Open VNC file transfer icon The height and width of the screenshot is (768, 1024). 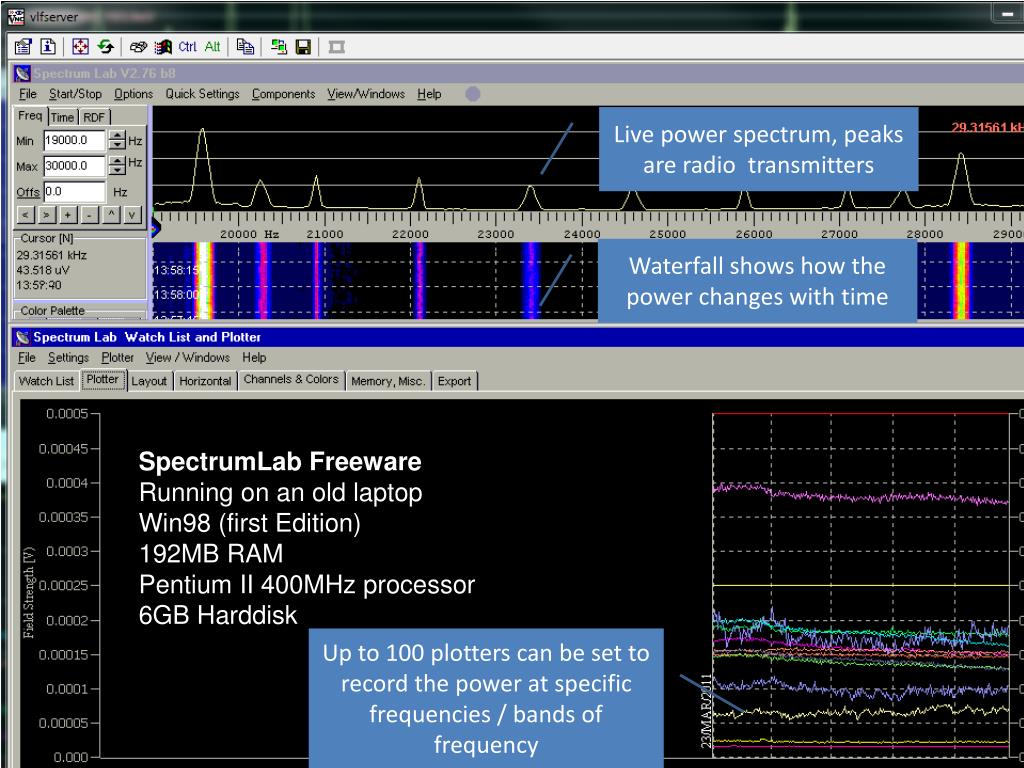point(279,47)
